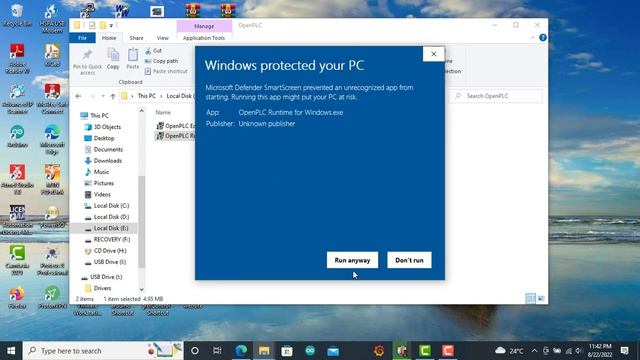Screen dimensions: 640x360
Task: Open Explorer help question icon
Action: pos(542,38)
